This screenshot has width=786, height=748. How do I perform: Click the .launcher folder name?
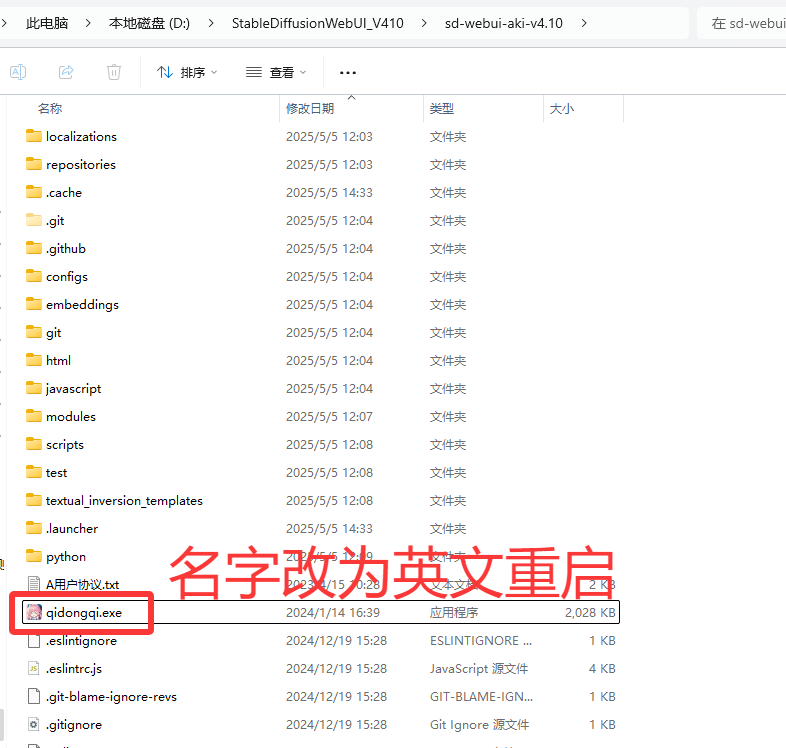click(x=72, y=529)
